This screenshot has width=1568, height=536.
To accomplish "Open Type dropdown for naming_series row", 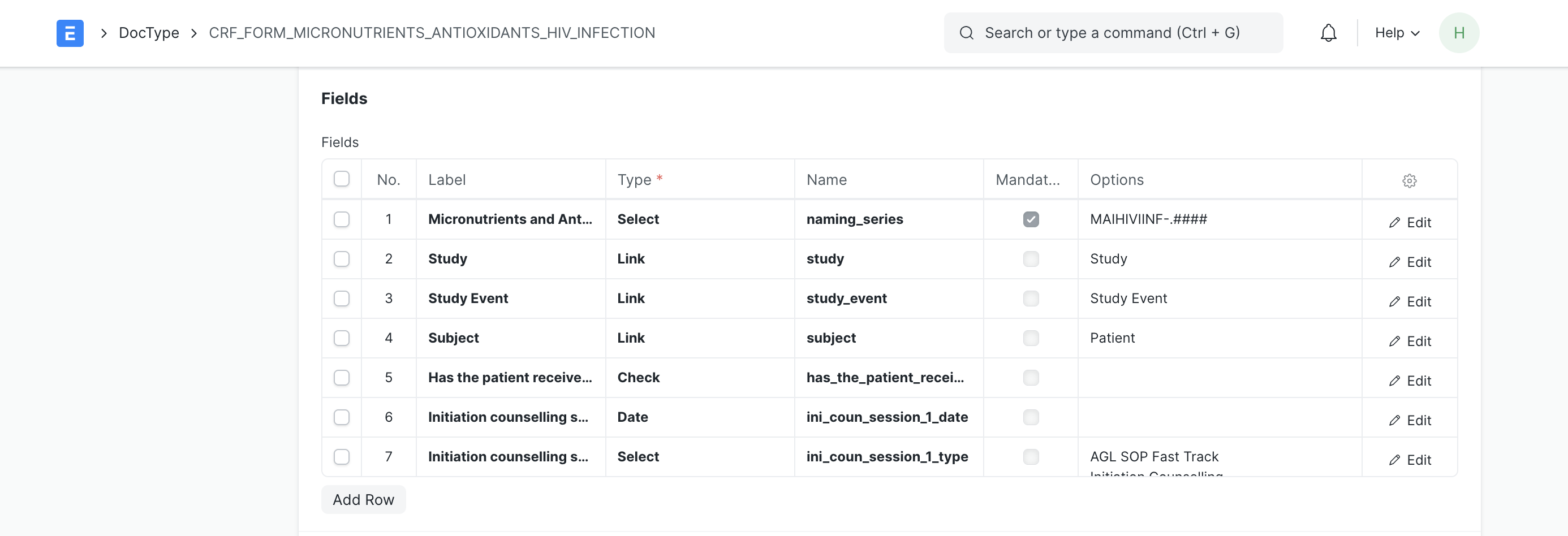I will tap(699, 219).
